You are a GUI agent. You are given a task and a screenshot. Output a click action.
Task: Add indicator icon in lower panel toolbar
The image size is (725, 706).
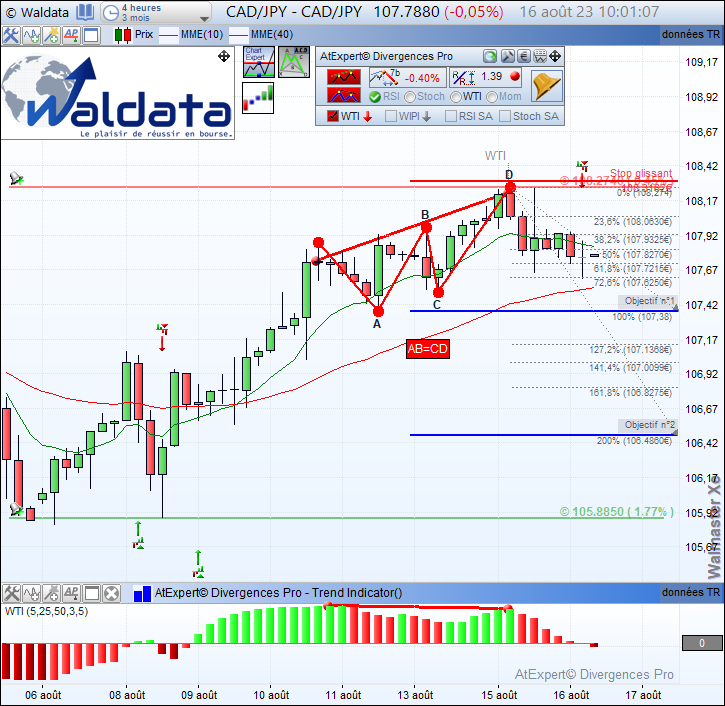pos(31,593)
